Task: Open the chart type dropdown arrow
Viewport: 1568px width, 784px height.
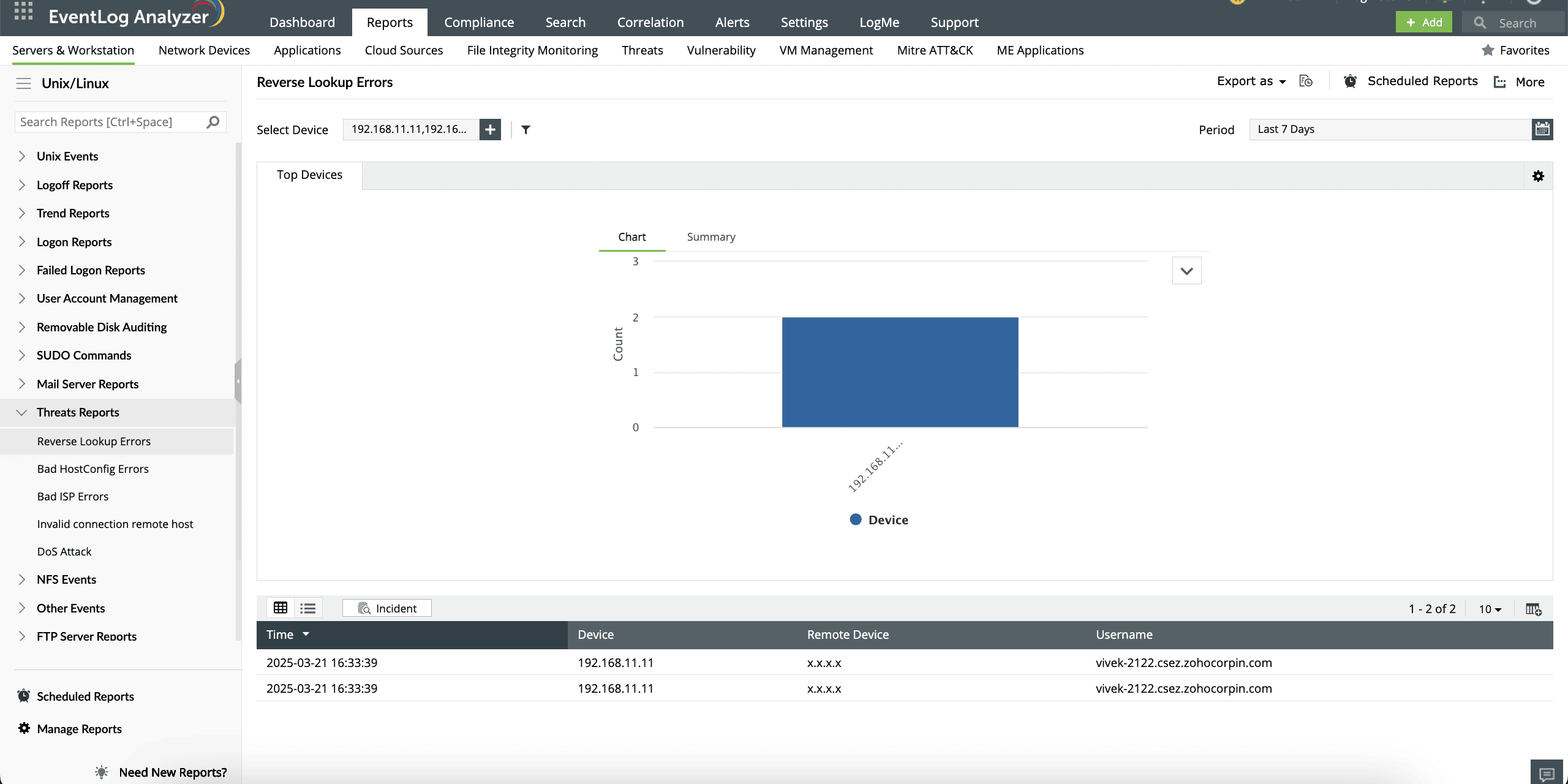Action: 1186,271
